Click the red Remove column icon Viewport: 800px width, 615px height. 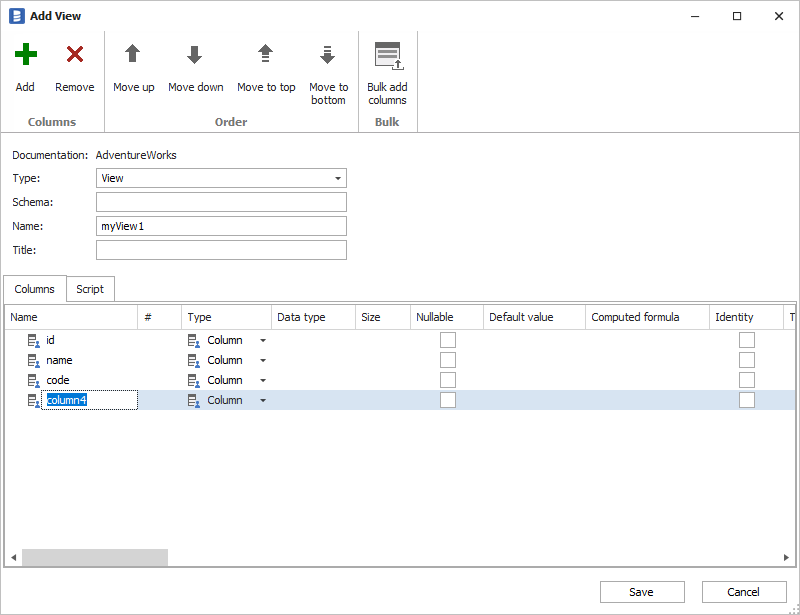[74, 55]
